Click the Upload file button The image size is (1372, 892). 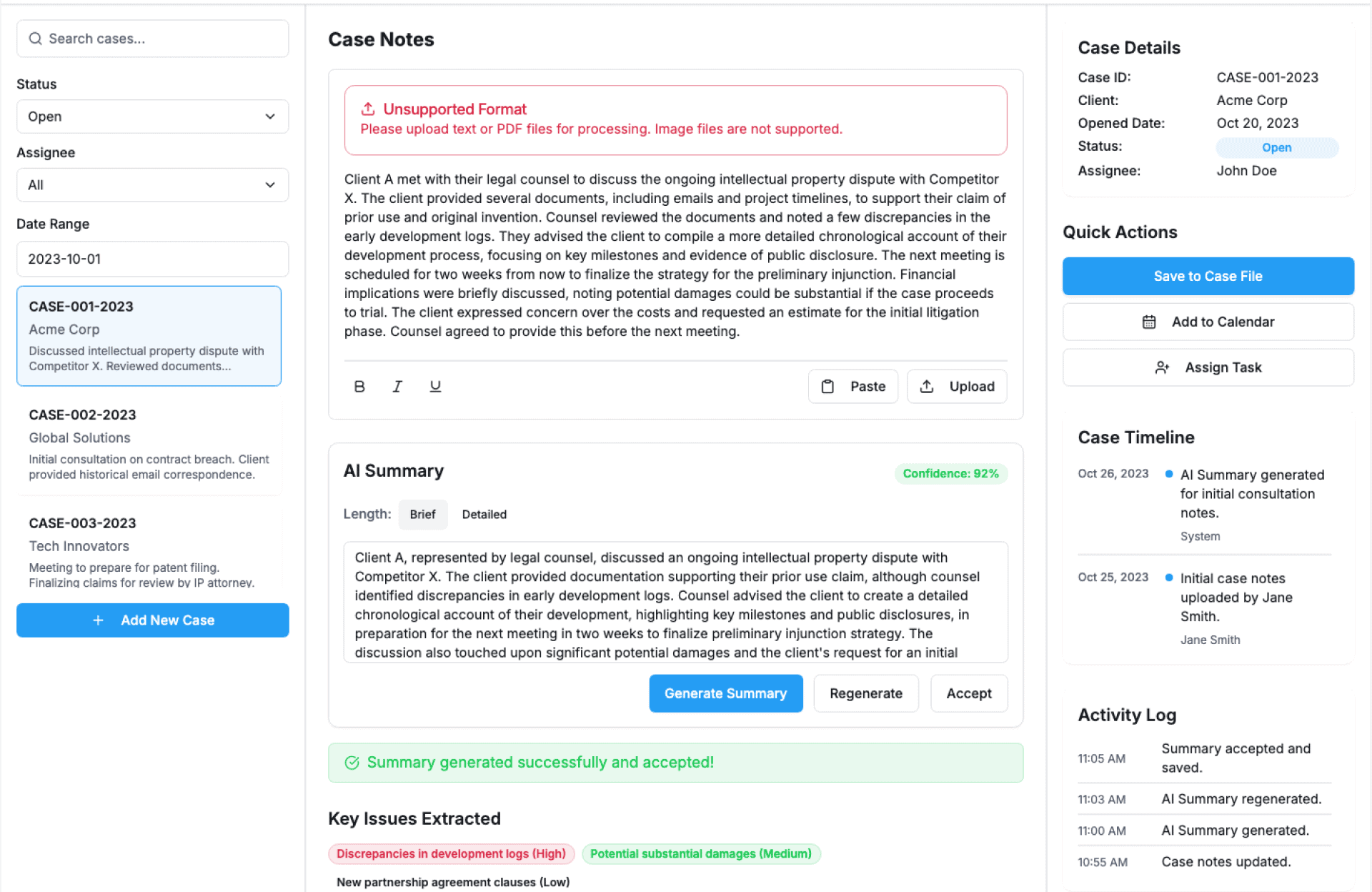(957, 387)
